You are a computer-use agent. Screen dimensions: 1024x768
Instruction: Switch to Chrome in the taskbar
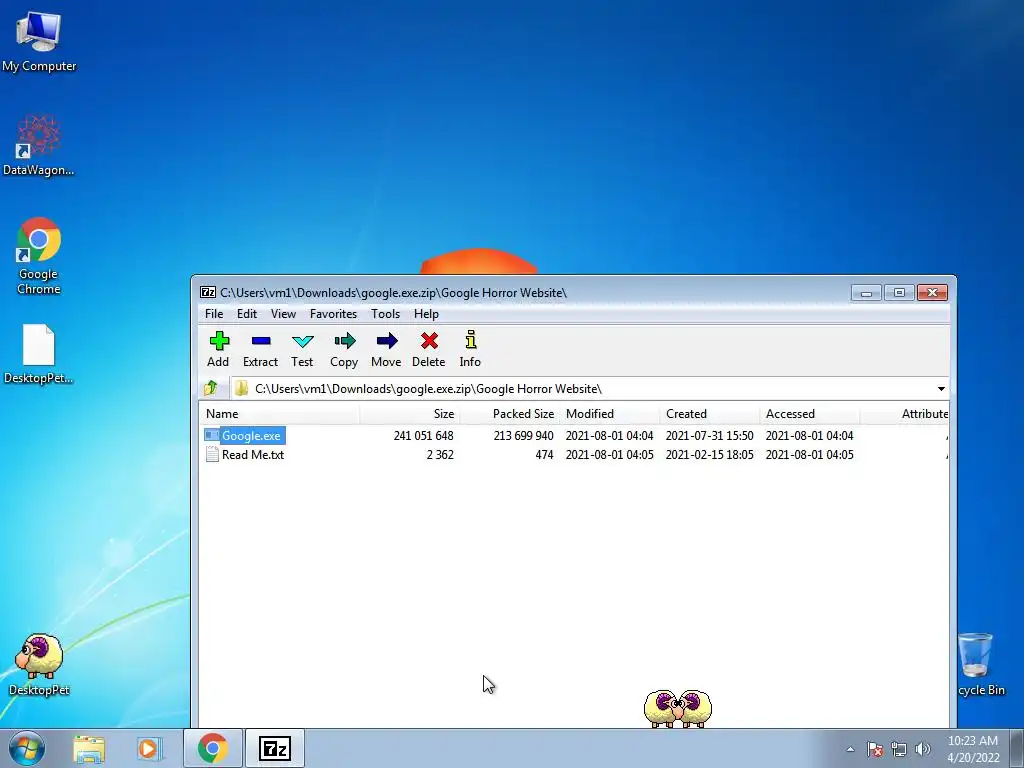coord(213,748)
